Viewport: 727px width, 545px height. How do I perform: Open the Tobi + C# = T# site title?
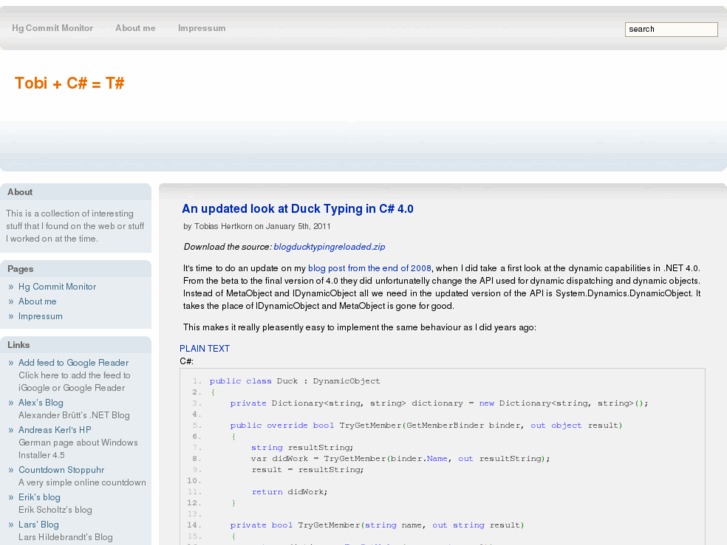[x=69, y=83]
